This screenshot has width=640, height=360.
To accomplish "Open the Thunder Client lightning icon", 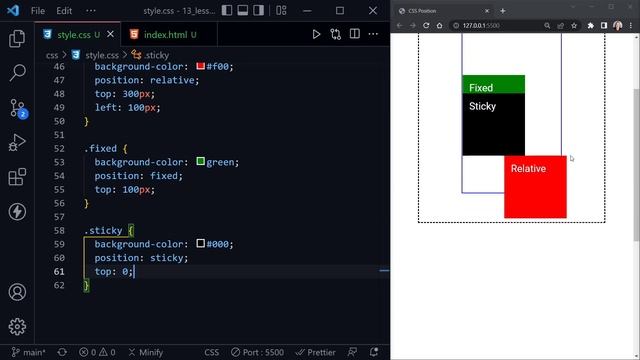I will tap(17, 211).
